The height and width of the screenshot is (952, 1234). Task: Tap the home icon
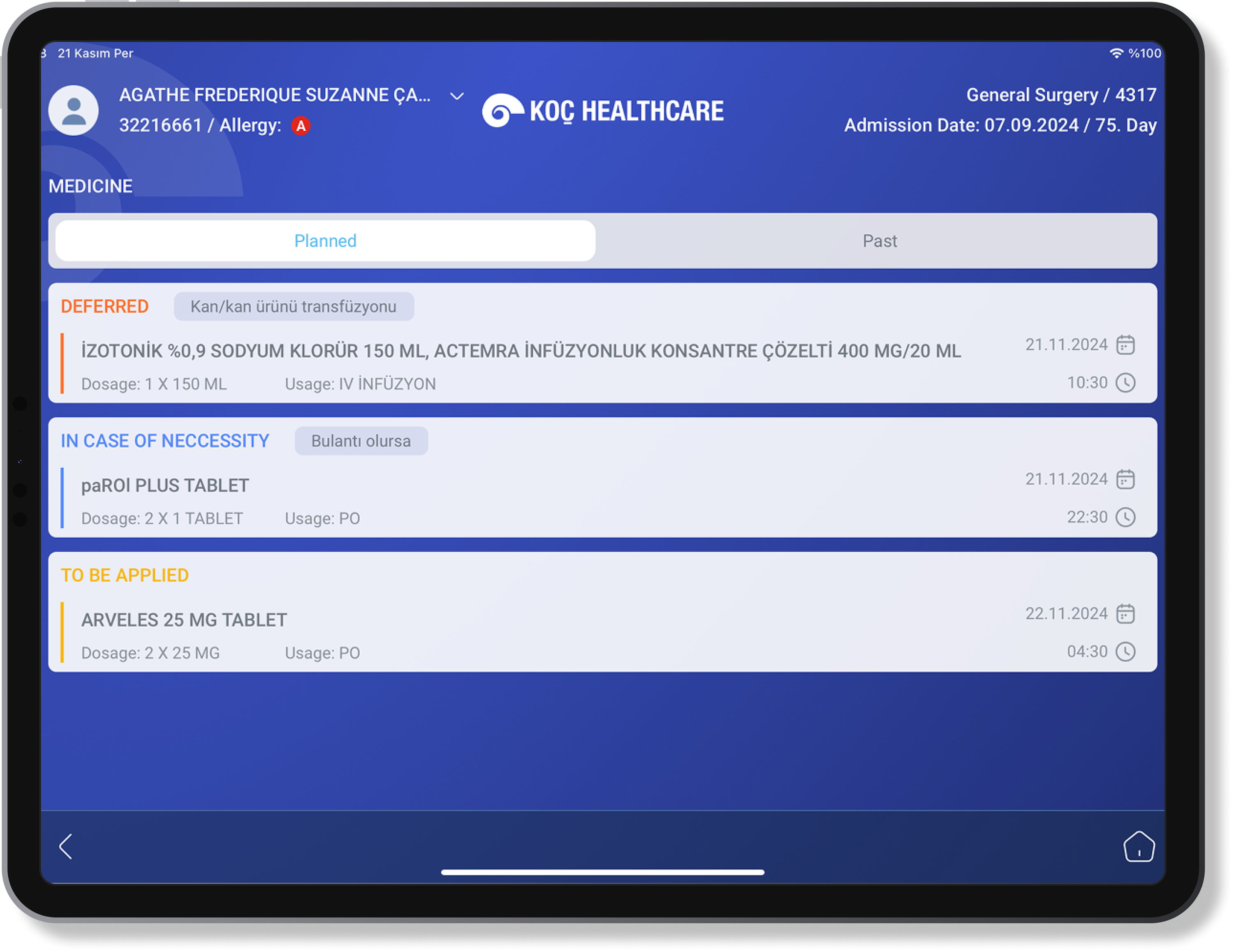click(x=1139, y=846)
